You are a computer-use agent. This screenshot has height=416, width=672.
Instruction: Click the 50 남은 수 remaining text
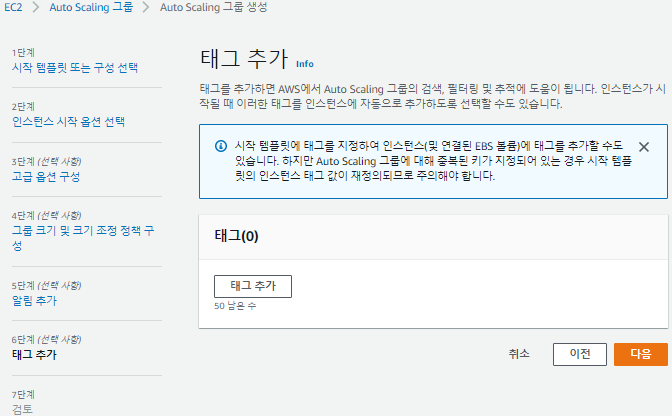pos(235,306)
